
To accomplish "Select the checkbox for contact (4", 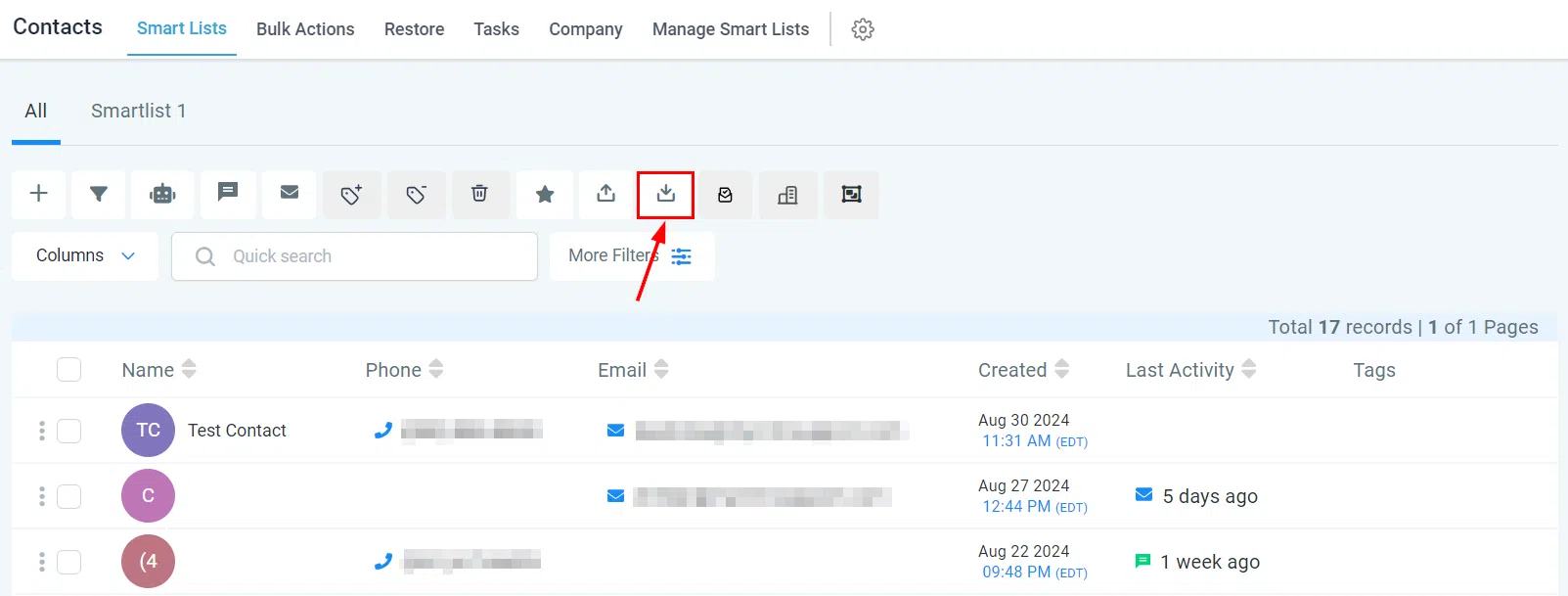I will point(68,562).
